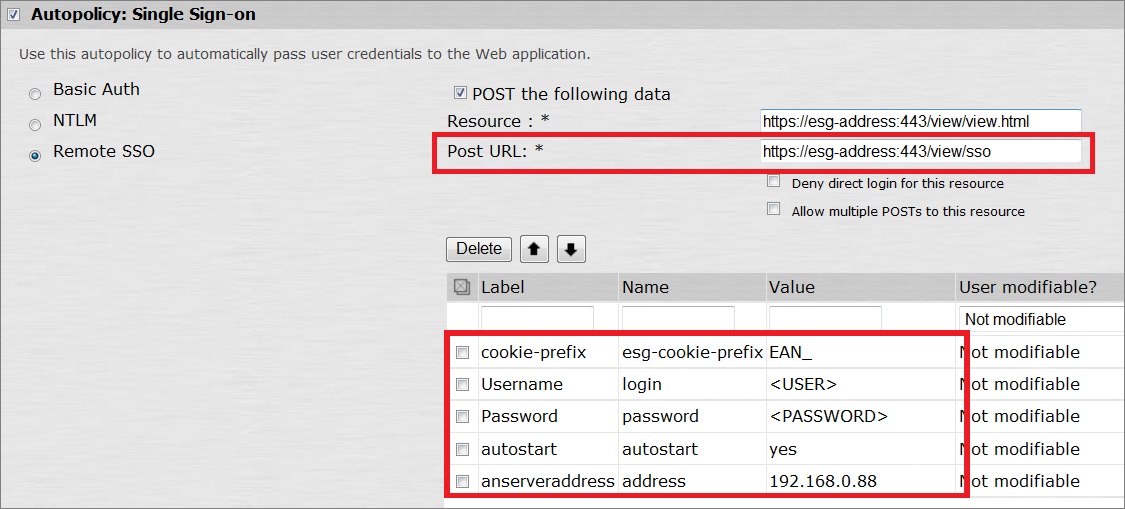The image size is (1125, 509).
Task: Toggle the Autopolicy: Single Sign-on checkbox
Action: click(x=14, y=15)
